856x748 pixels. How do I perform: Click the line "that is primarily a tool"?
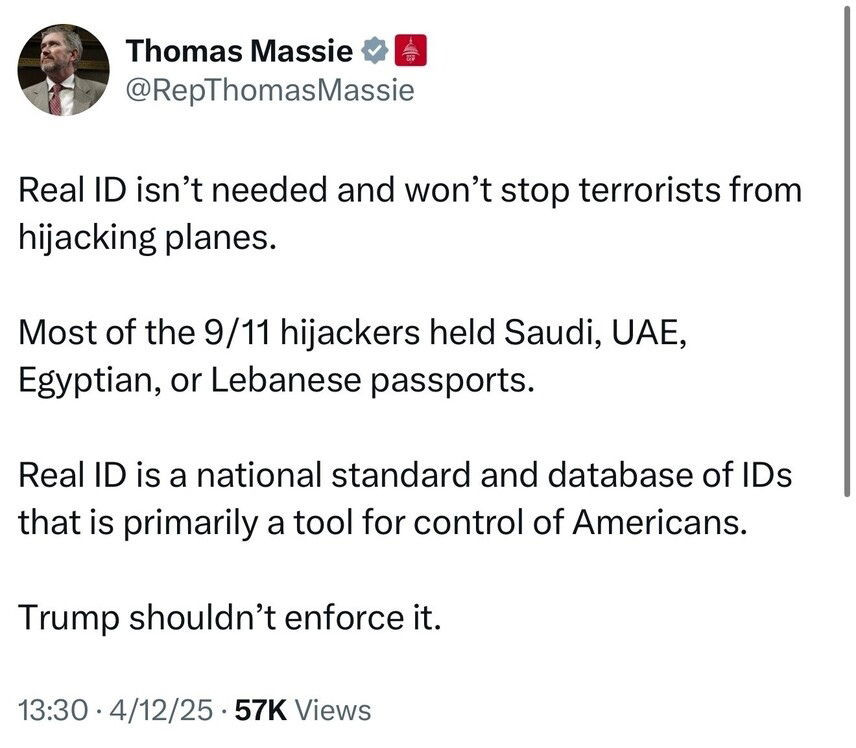(383, 523)
